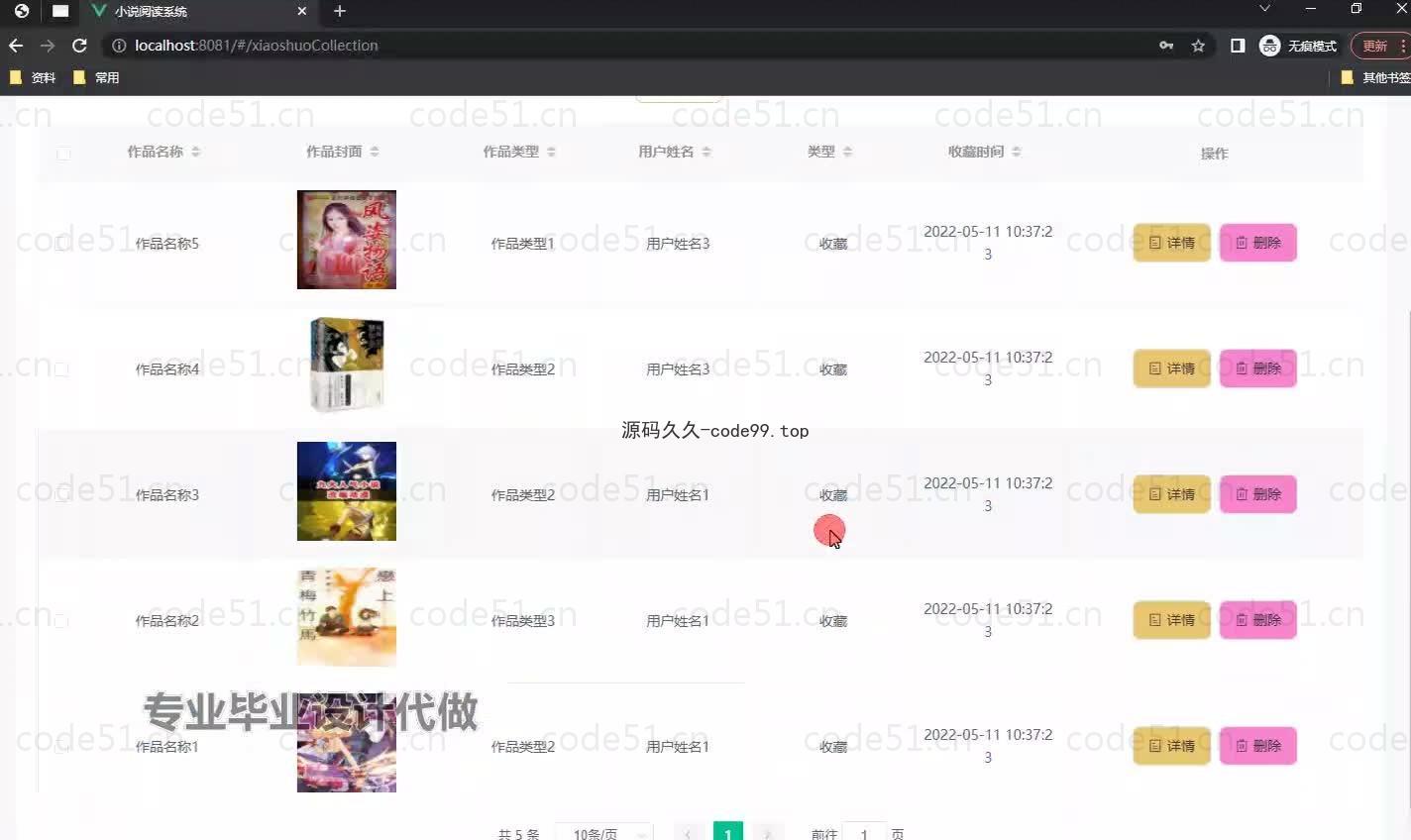The width and height of the screenshot is (1411, 840).
Task: Reload the current page
Action: coord(79,46)
